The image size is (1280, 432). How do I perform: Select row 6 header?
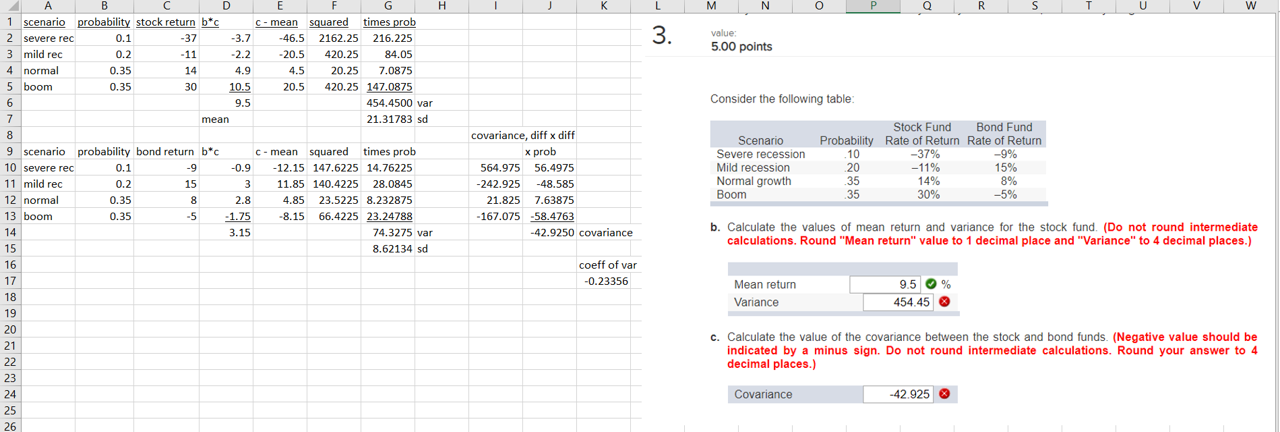[x=8, y=103]
